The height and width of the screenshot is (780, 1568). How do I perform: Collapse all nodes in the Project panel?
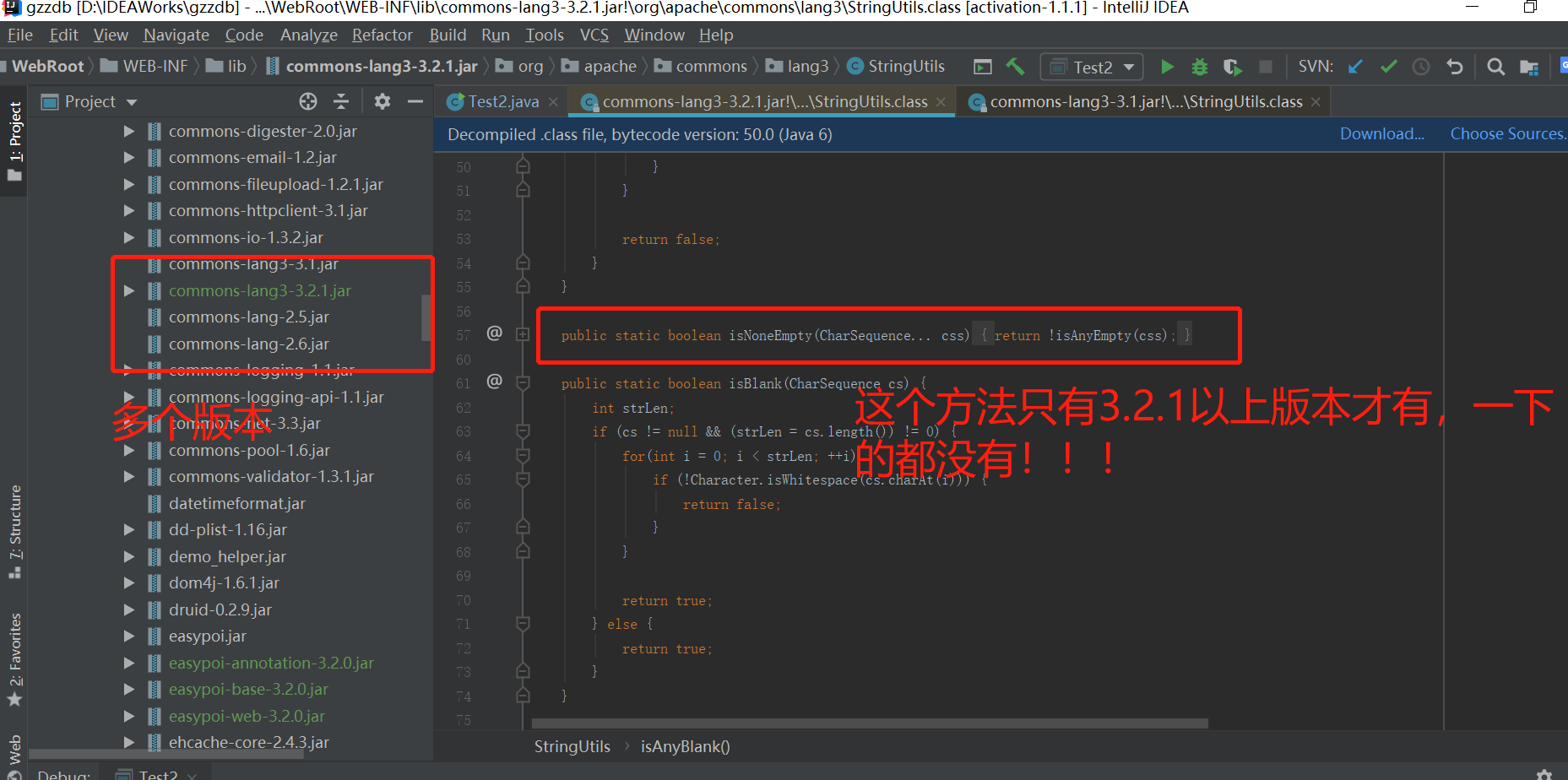(341, 100)
